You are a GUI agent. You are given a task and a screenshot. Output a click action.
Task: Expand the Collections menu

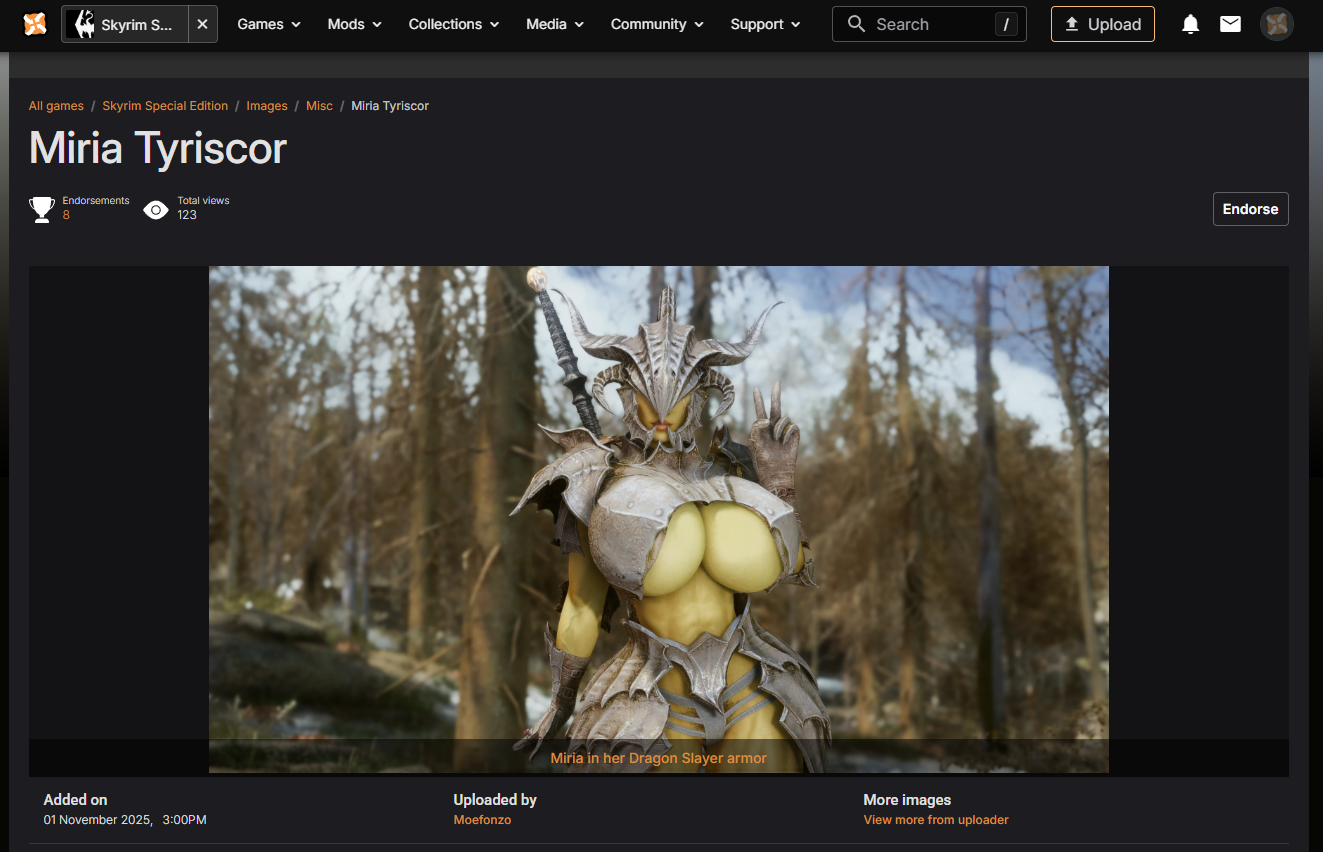[x=454, y=24]
